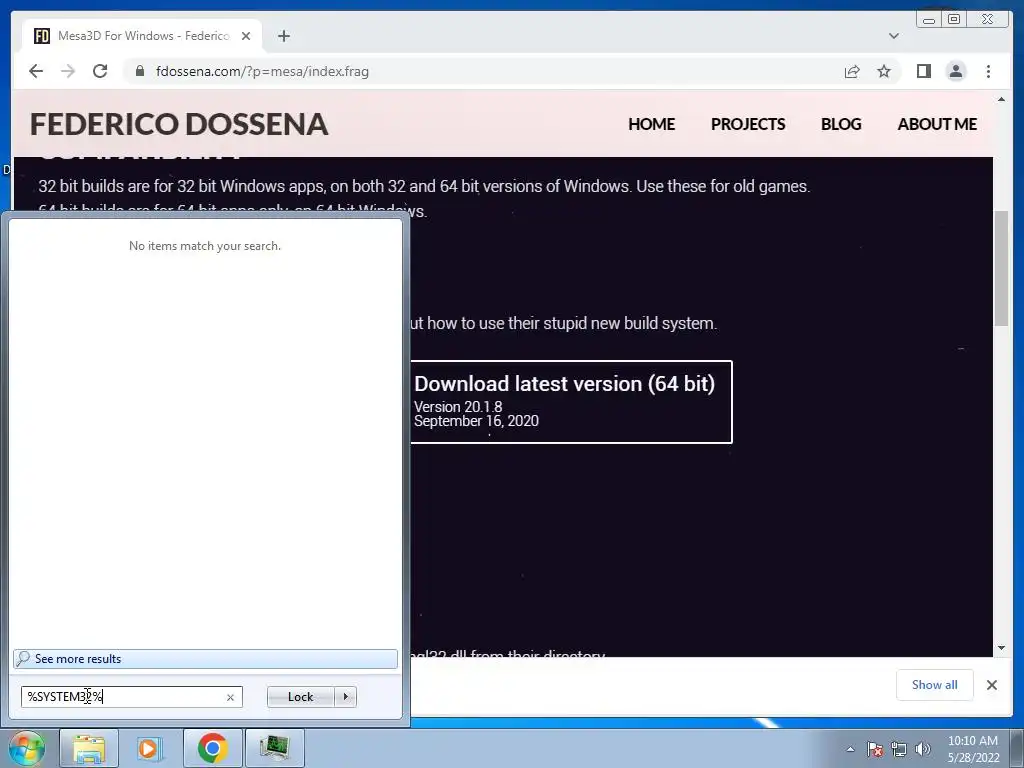Click See more results in Start menu
This screenshot has height=768, width=1024.
(x=205, y=658)
